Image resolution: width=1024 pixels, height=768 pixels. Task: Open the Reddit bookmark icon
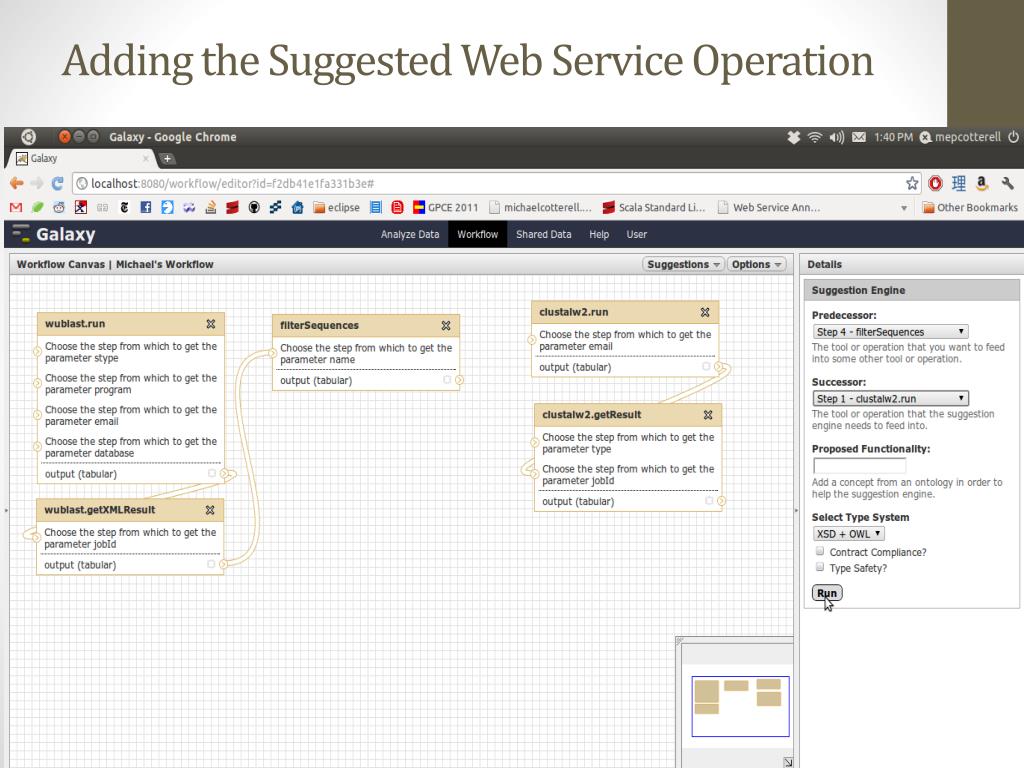click(59, 208)
